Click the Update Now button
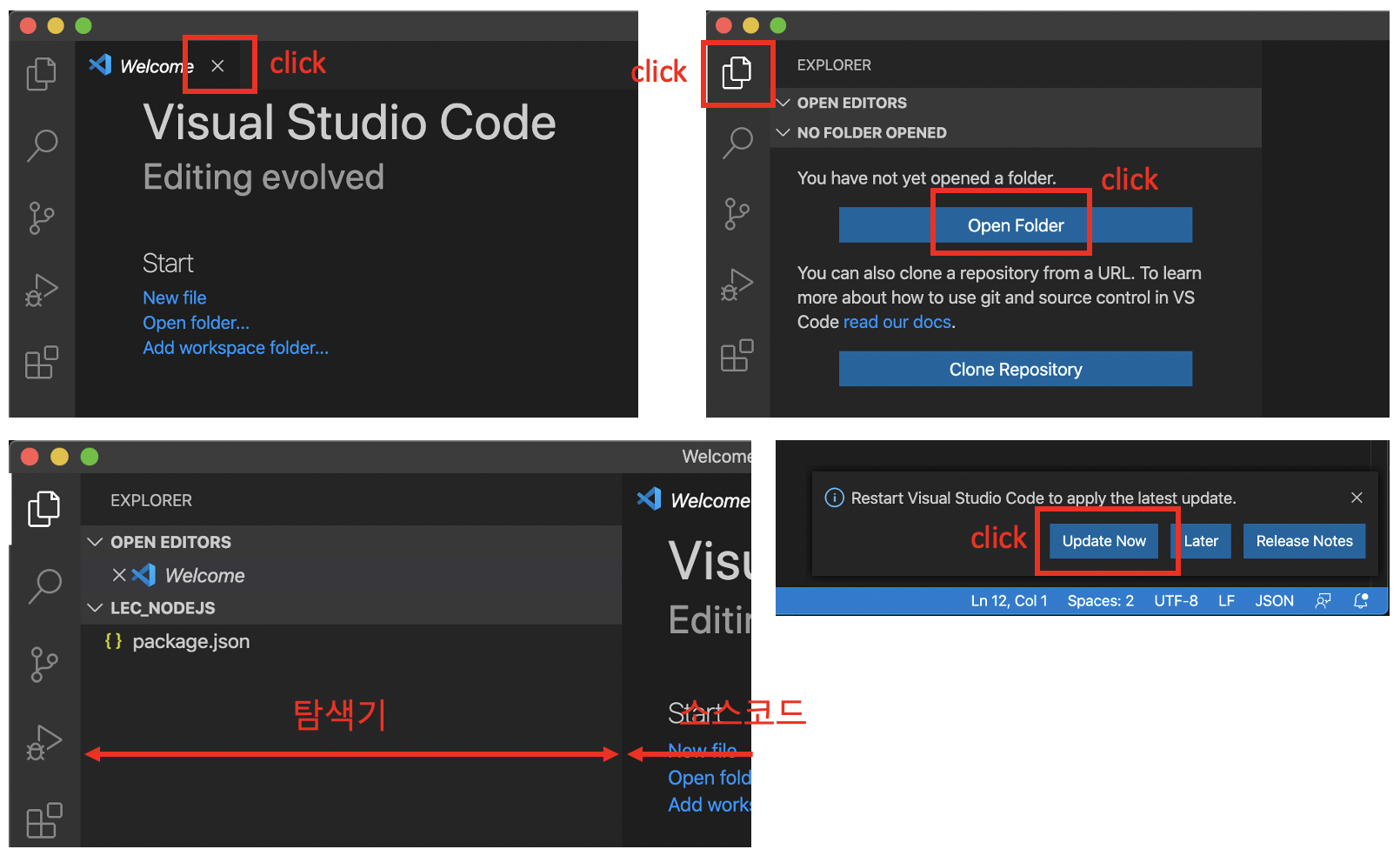 (1103, 541)
